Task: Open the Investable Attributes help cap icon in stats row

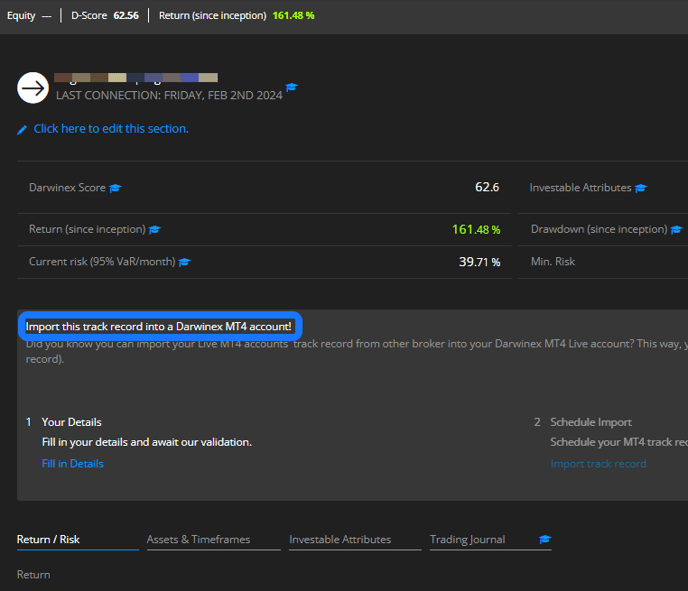Action: click(641, 188)
